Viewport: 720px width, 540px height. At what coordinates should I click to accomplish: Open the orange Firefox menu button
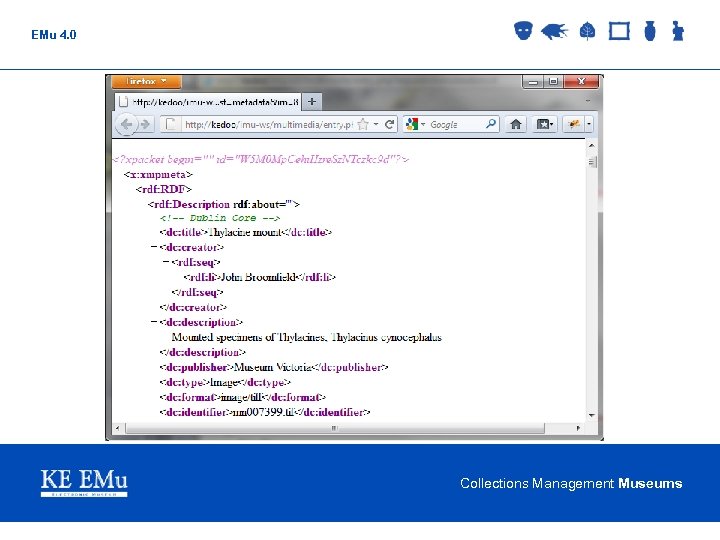(x=146, y=82)
